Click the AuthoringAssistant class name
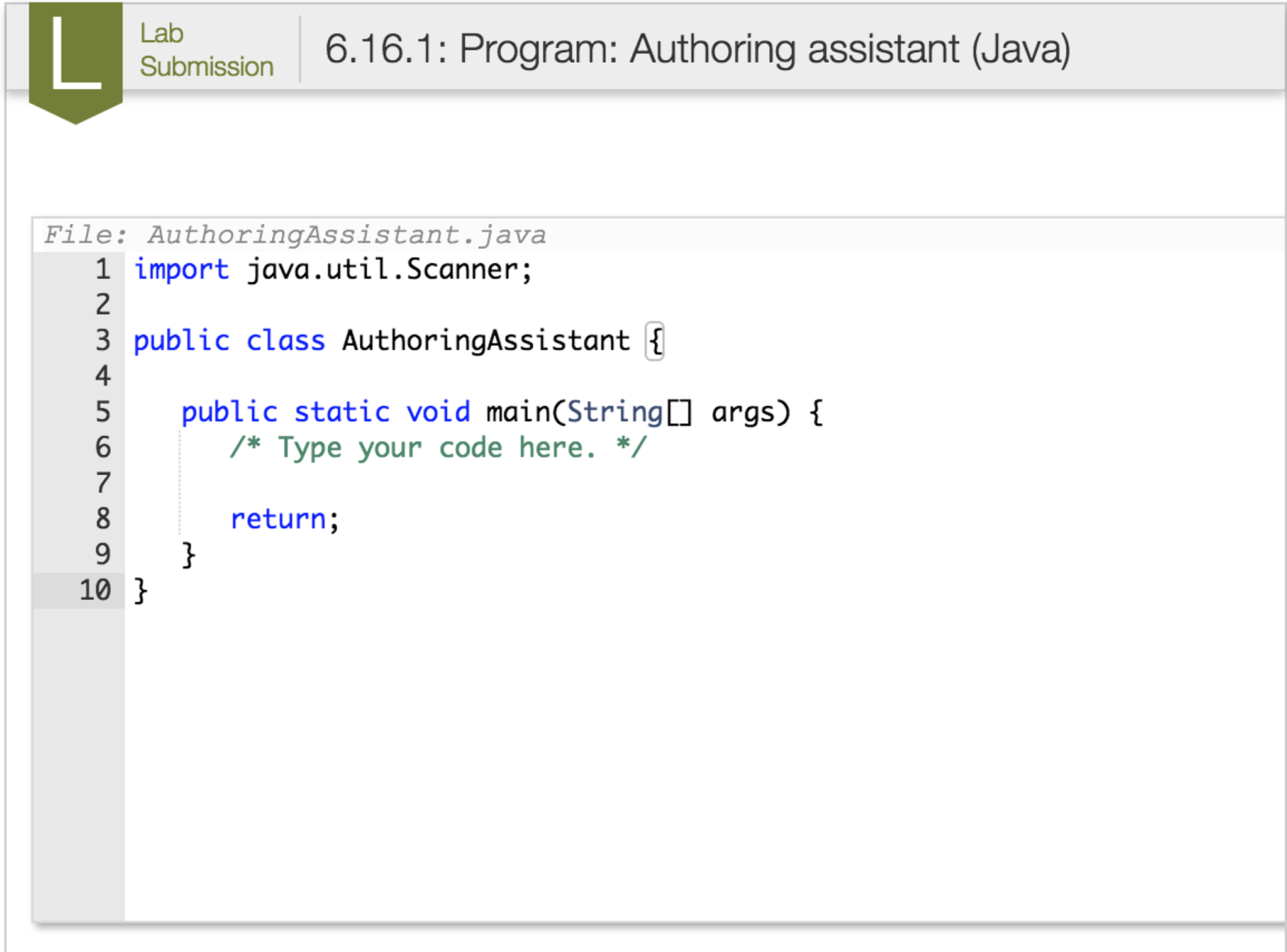The image size is (1287, 952). click(486, 341)
